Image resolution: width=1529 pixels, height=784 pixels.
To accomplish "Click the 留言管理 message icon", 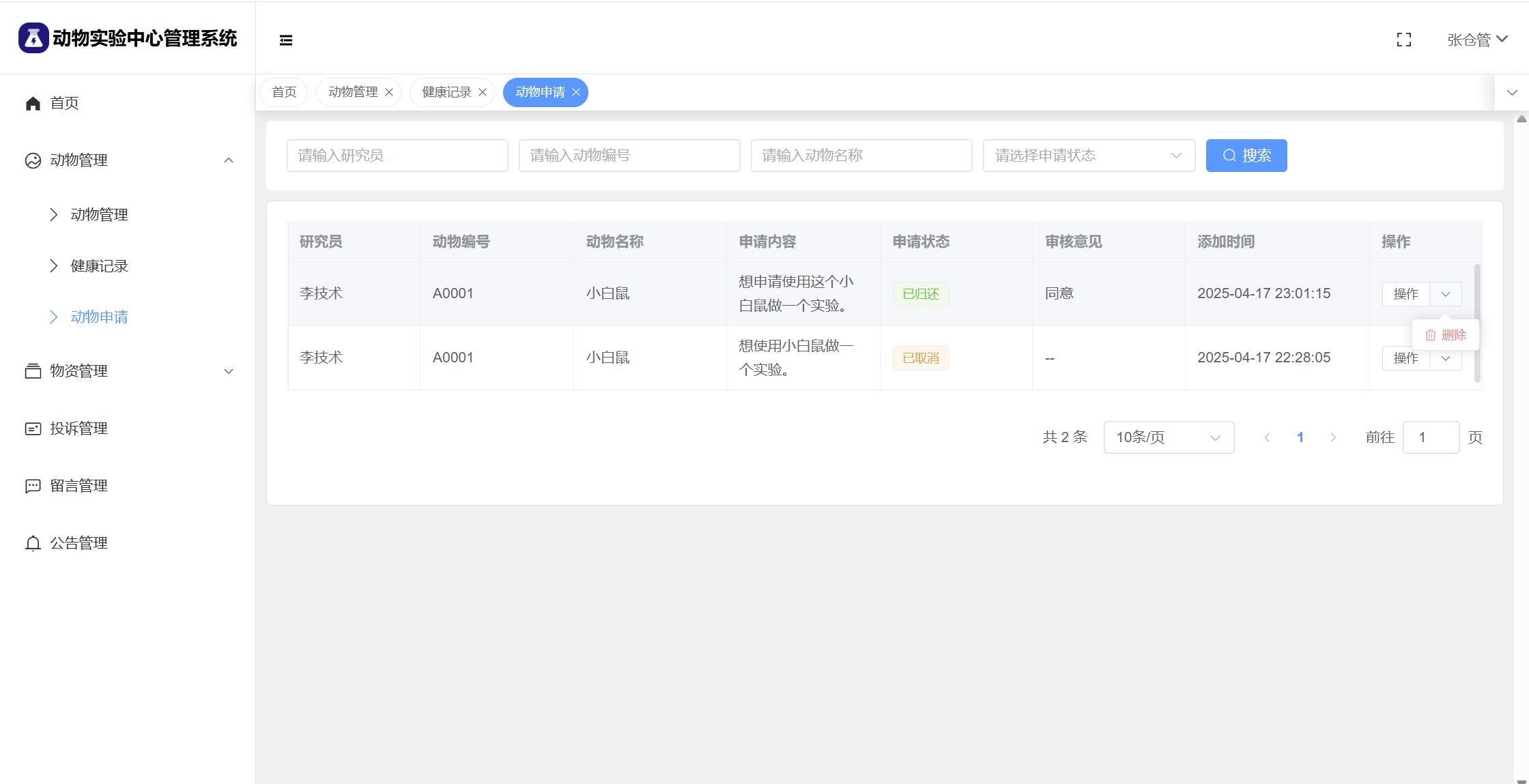I will click(x=33, y=486).
